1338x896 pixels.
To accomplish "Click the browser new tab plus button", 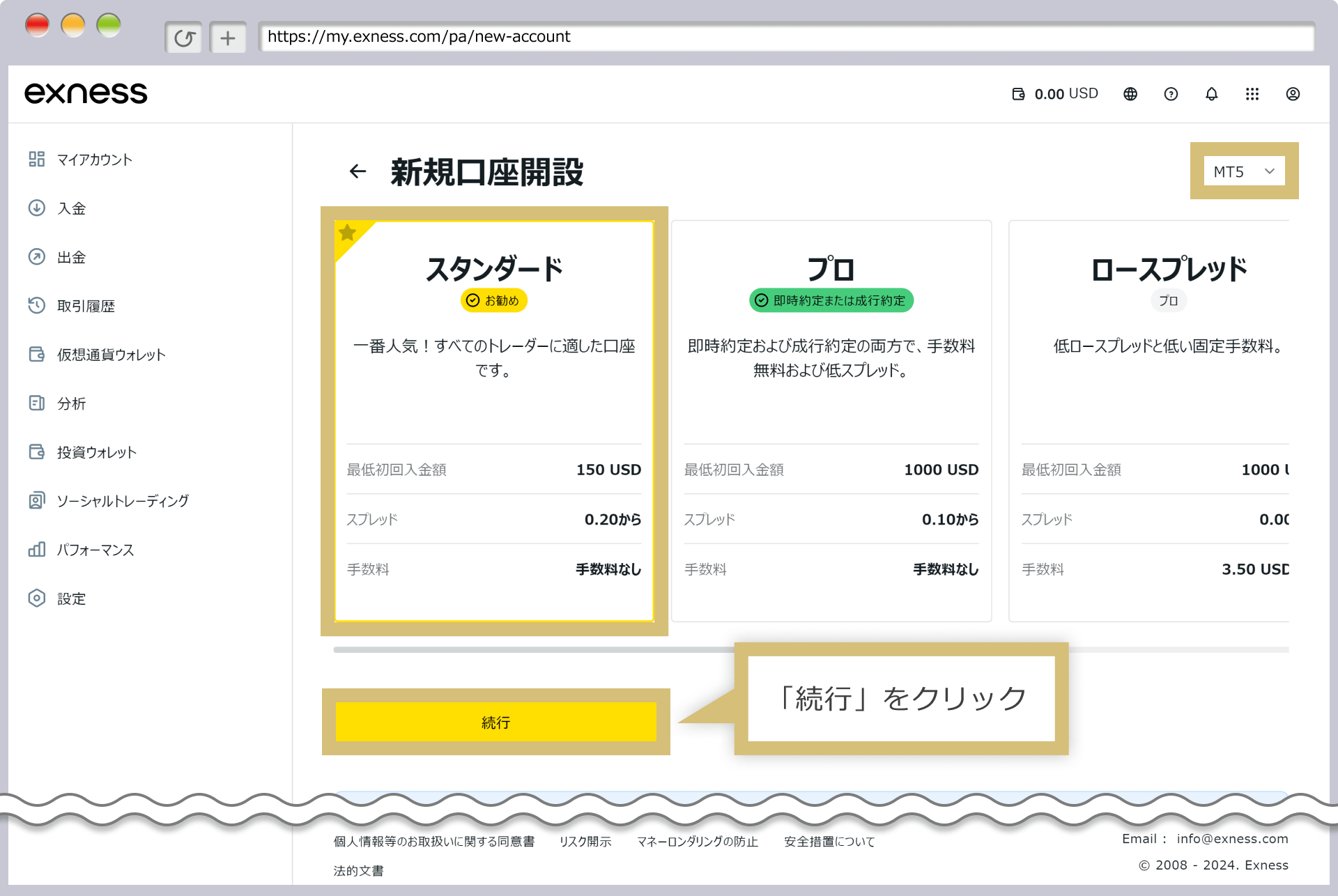I will pos(228,38).
